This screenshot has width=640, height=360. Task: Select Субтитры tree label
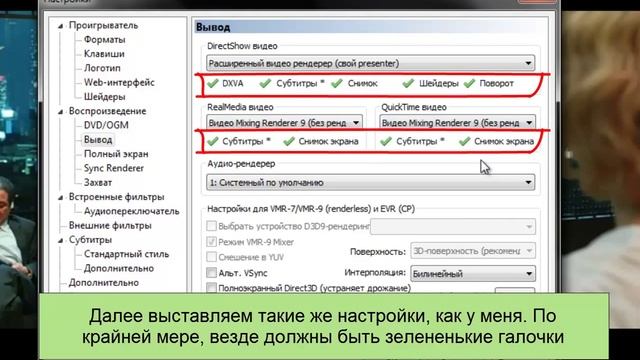pos(90,240)
